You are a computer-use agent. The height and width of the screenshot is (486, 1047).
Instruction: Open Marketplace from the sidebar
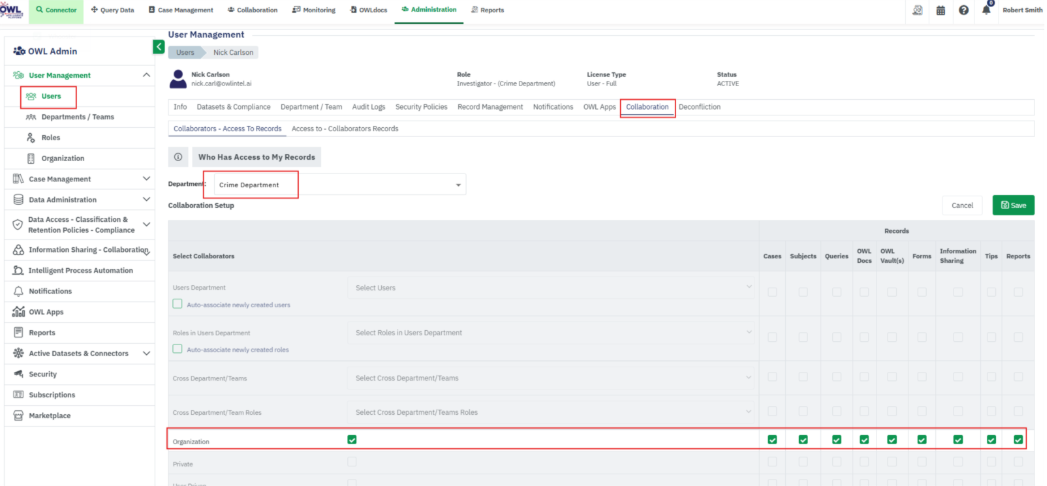(49, 416)
